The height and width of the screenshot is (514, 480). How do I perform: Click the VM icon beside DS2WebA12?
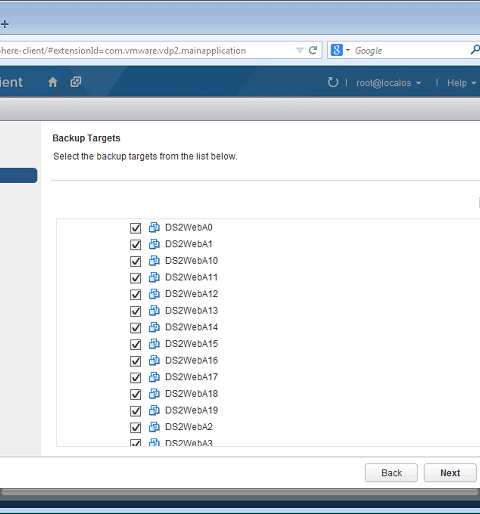tap(154, 294)
